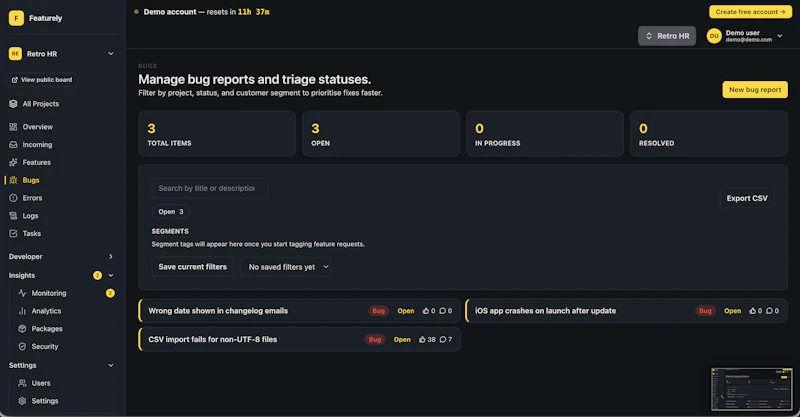Open the Errors alert icon
Viewport: 800px width, 417px height.
coord(13,198)
